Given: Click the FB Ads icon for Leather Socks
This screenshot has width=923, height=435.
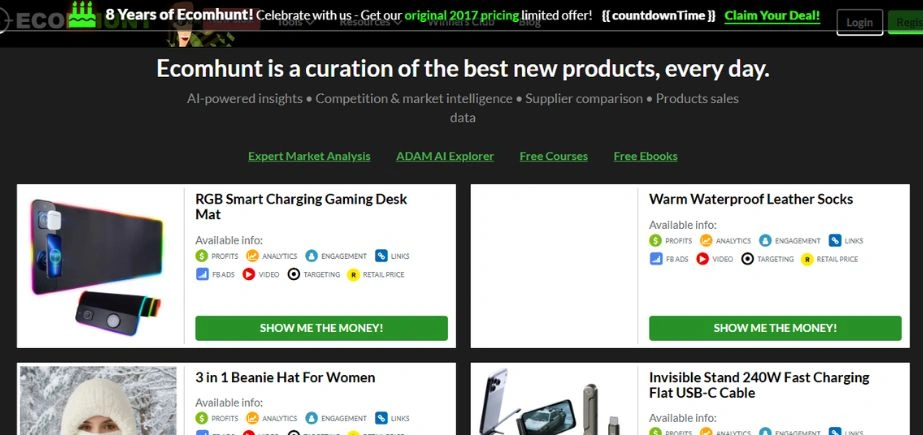Looking at the screenshot, I should [656, 258].
